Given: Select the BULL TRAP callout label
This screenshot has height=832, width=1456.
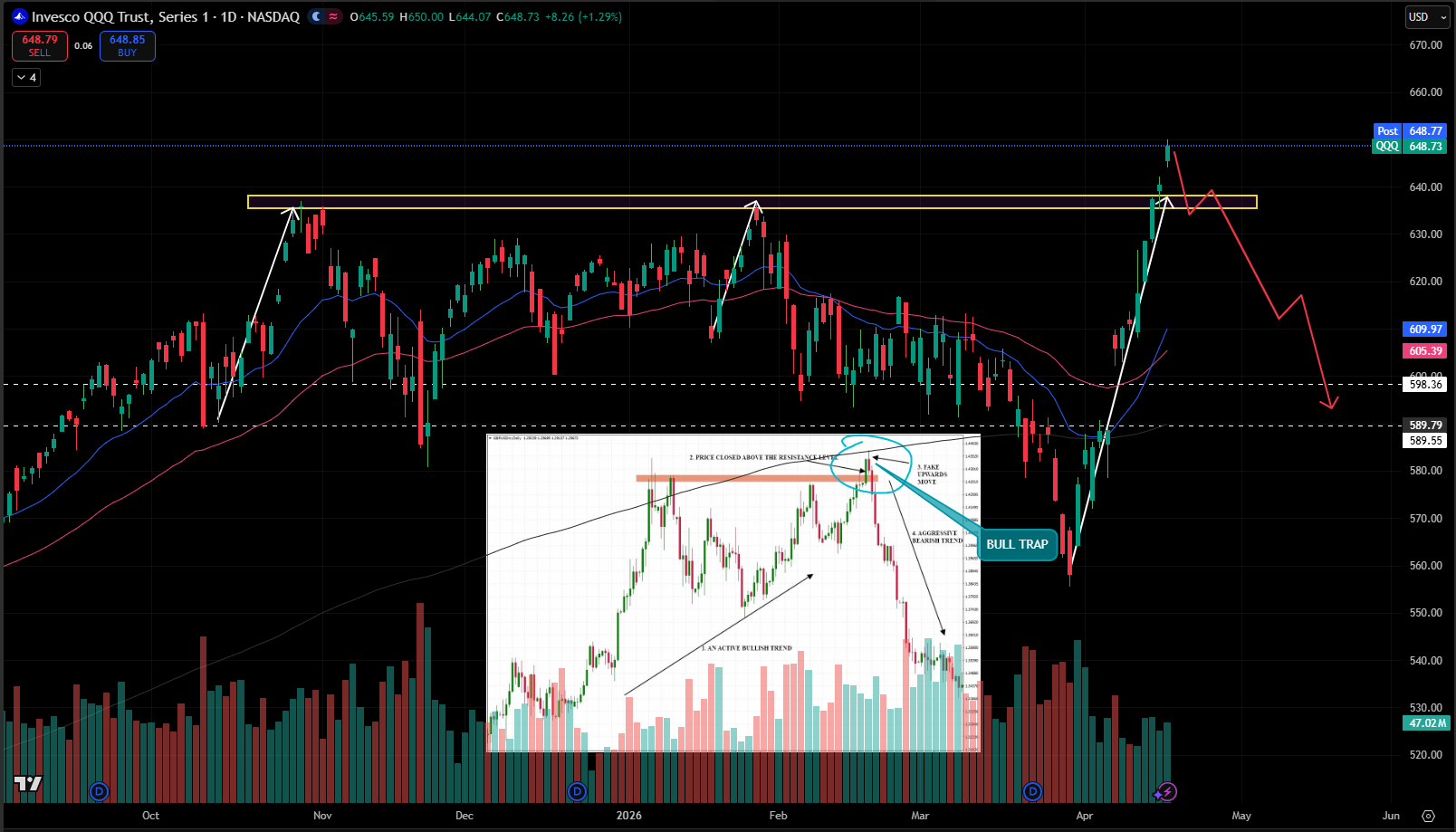Looking at the screenshot, I should [1017, 544].
